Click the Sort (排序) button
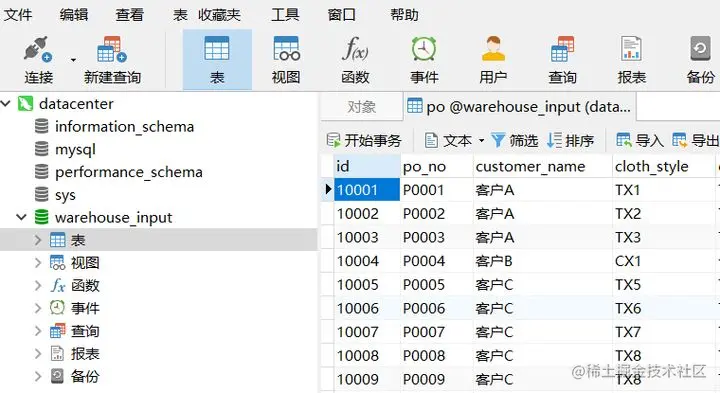 pyautogui.click(x=570, y=140)
